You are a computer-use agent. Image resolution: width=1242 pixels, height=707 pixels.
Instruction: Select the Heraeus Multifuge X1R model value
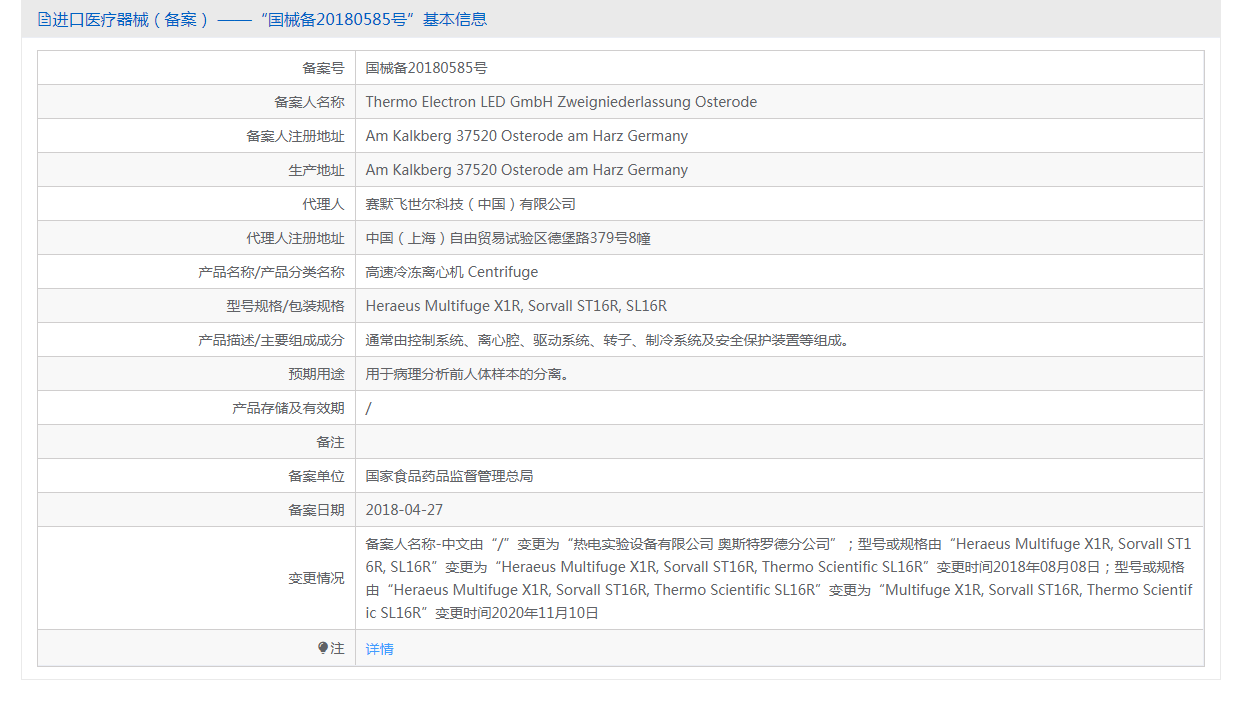click(x=516, y=306)
